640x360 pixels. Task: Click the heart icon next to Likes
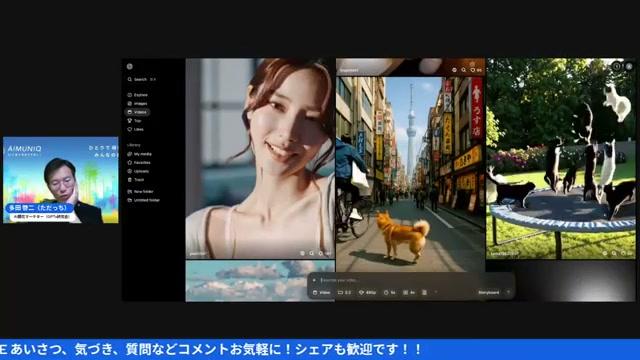click(130, 129)
